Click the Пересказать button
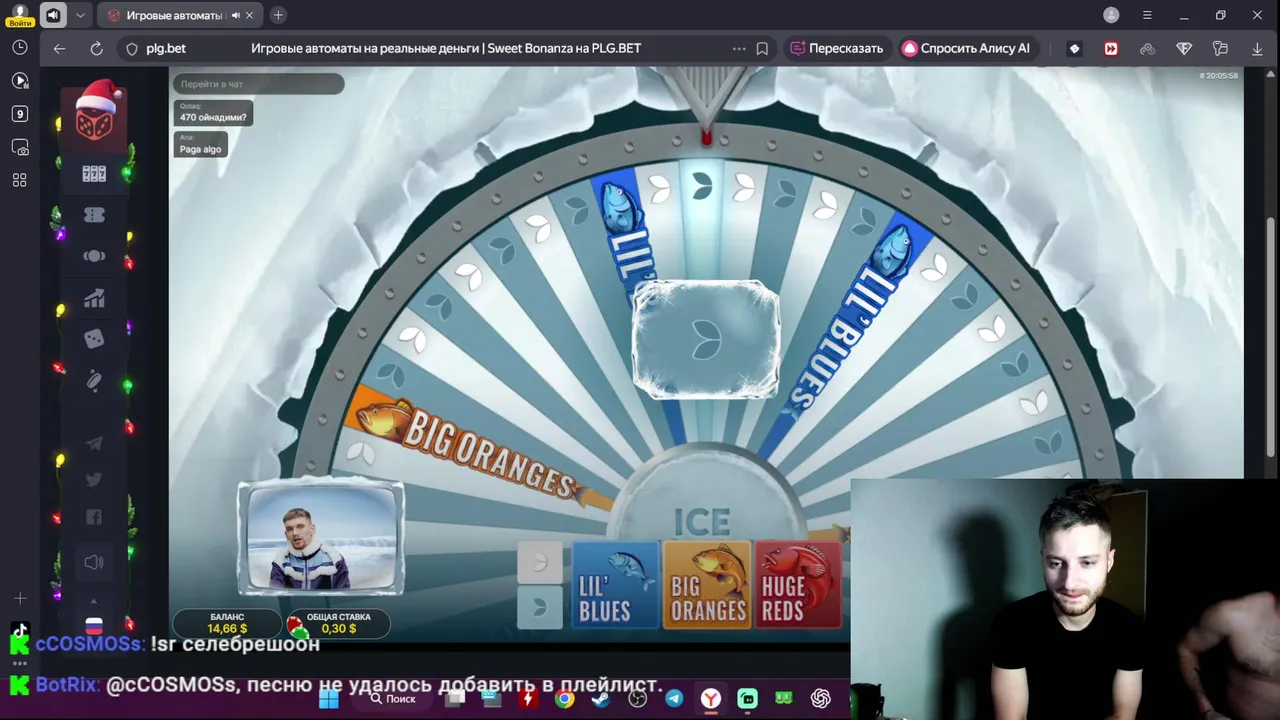 click(x=837, y=48)
